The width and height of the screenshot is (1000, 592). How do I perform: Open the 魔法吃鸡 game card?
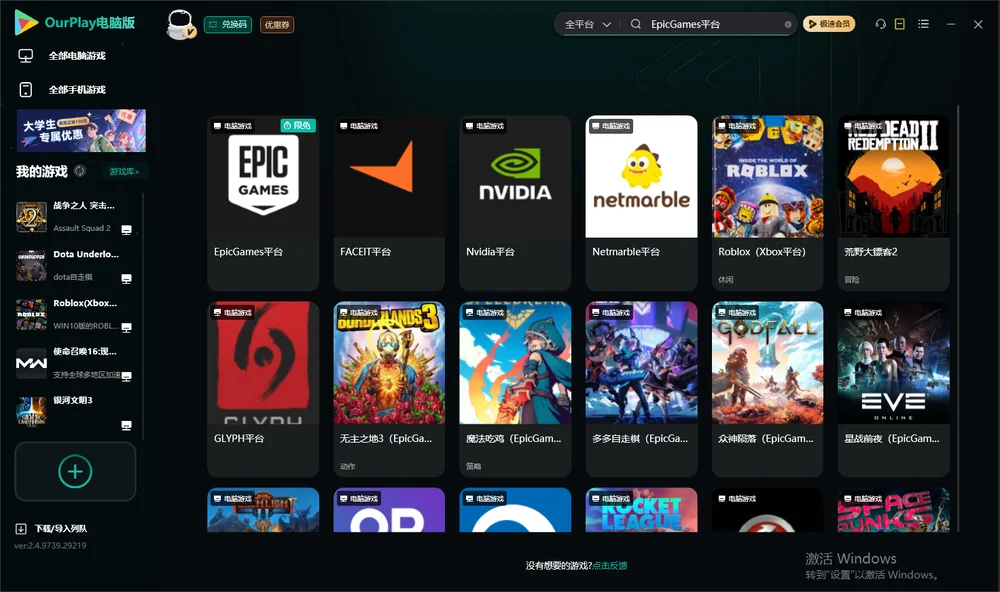[515, 389]
